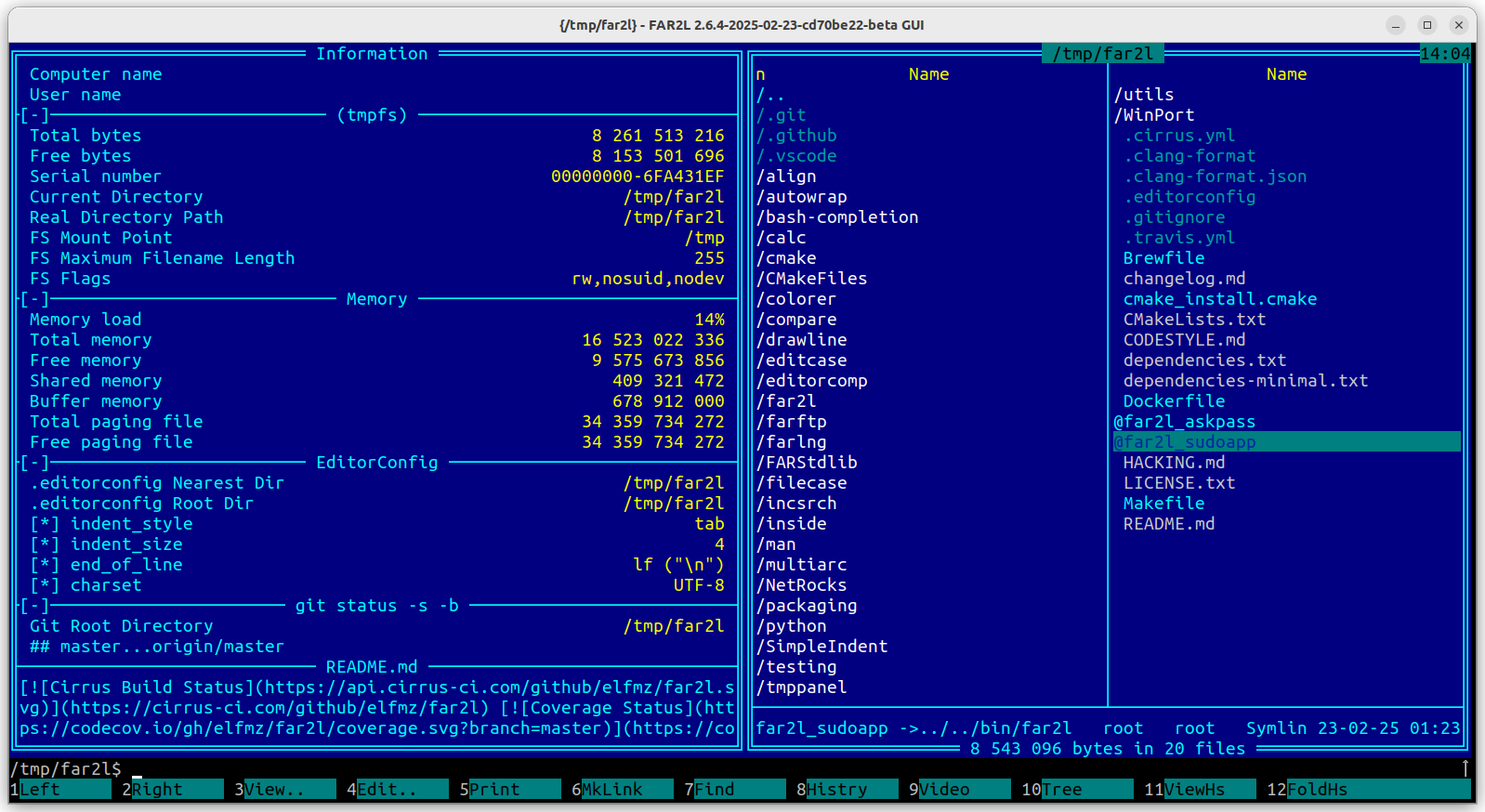1485x812 pixels.
Task: Click the /tmp/far2l panel path title
Action: click(1102, 54)
